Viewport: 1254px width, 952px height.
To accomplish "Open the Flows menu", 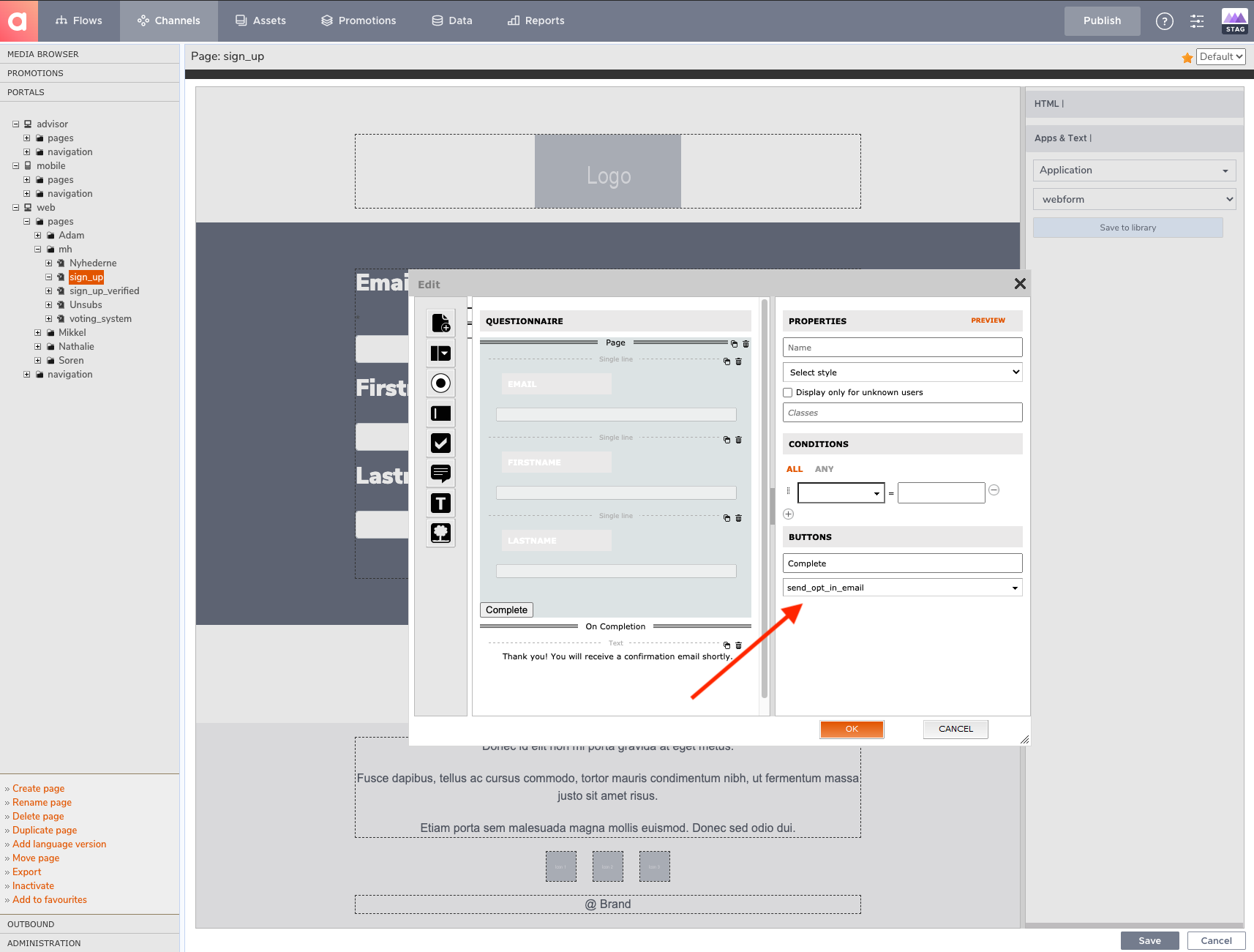I will pos(78,20).
